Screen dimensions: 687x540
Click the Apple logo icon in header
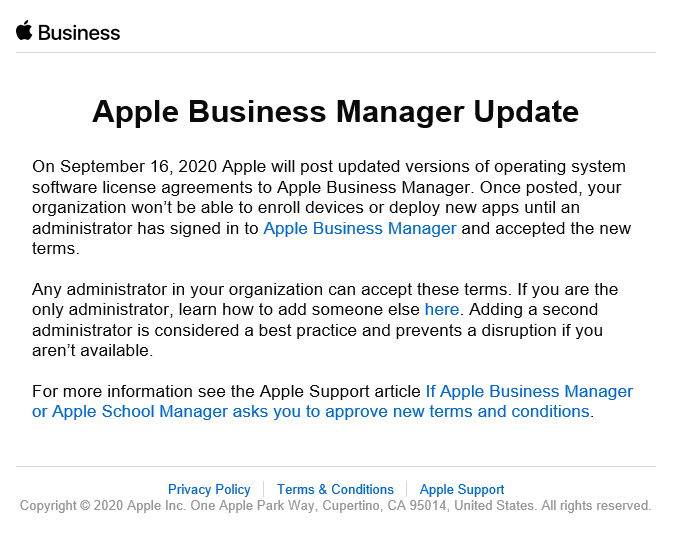tap(24, 31)
